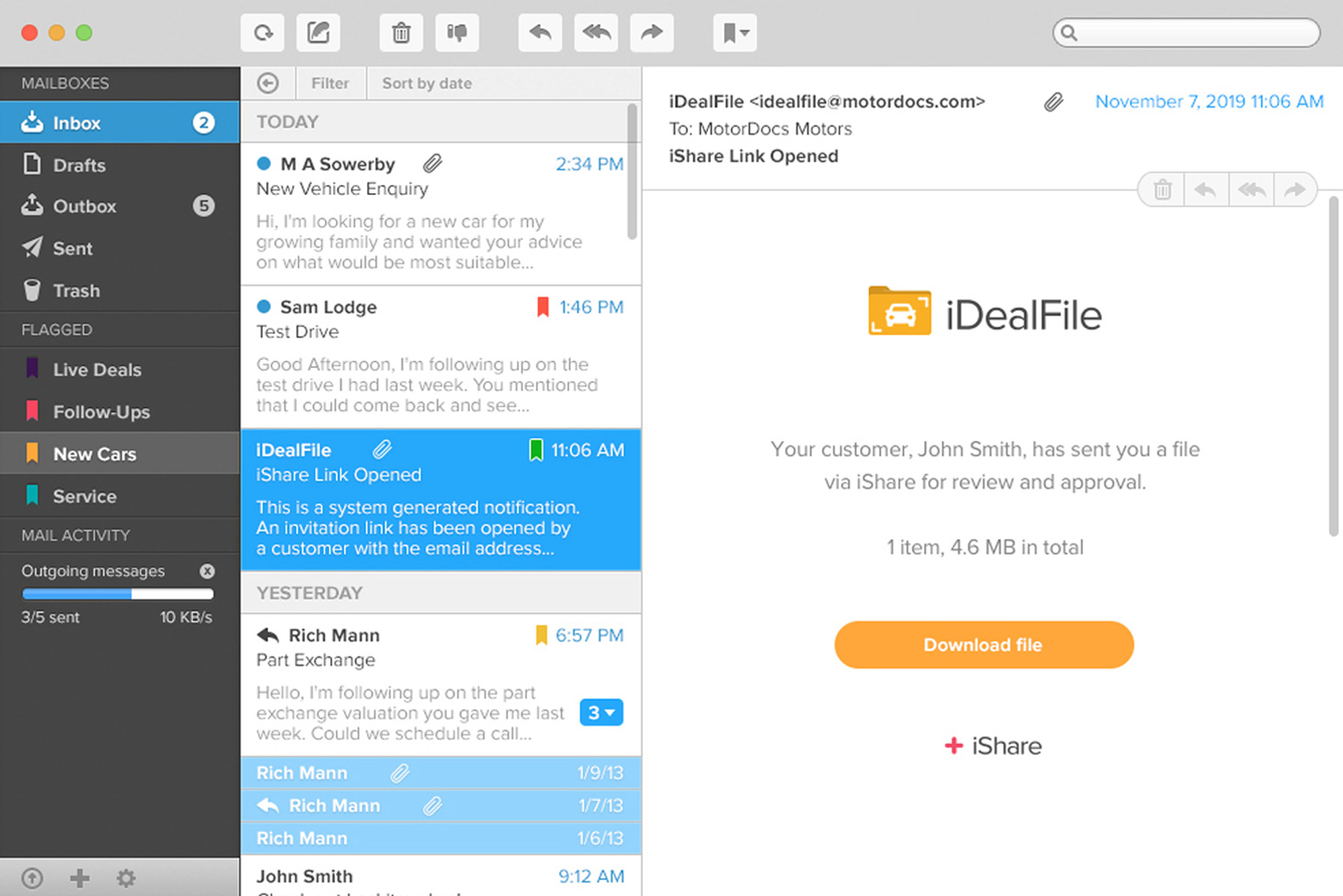The width and height of the screenshot is (1343, 896).
Task: Open Rich Mann message dated 1/6/13
Action: pos(441,839)
